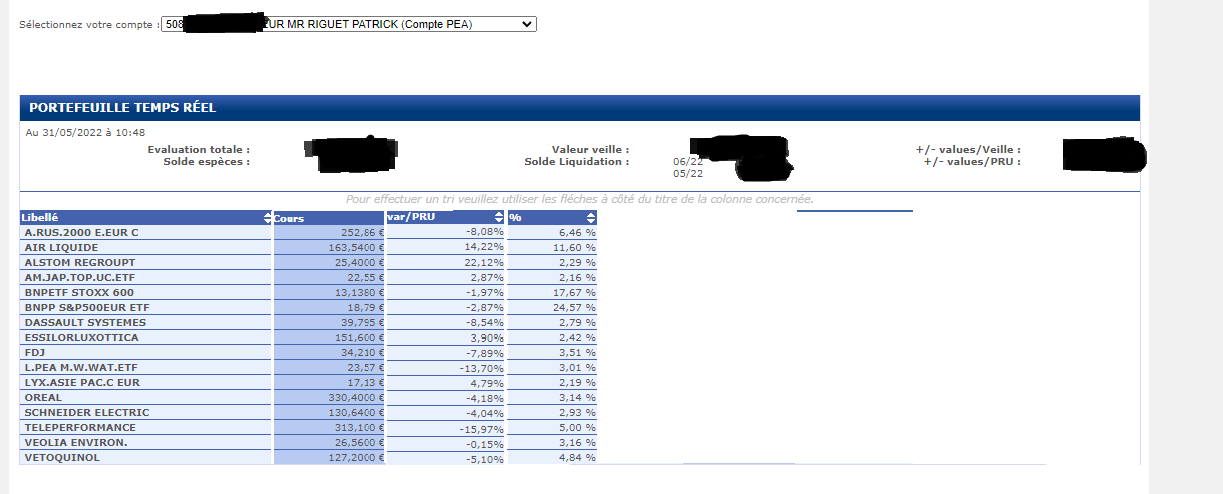Screen dimensions: 1223x494
Task: Click the -0,15% variation value
Action: [x=484, y=442]
